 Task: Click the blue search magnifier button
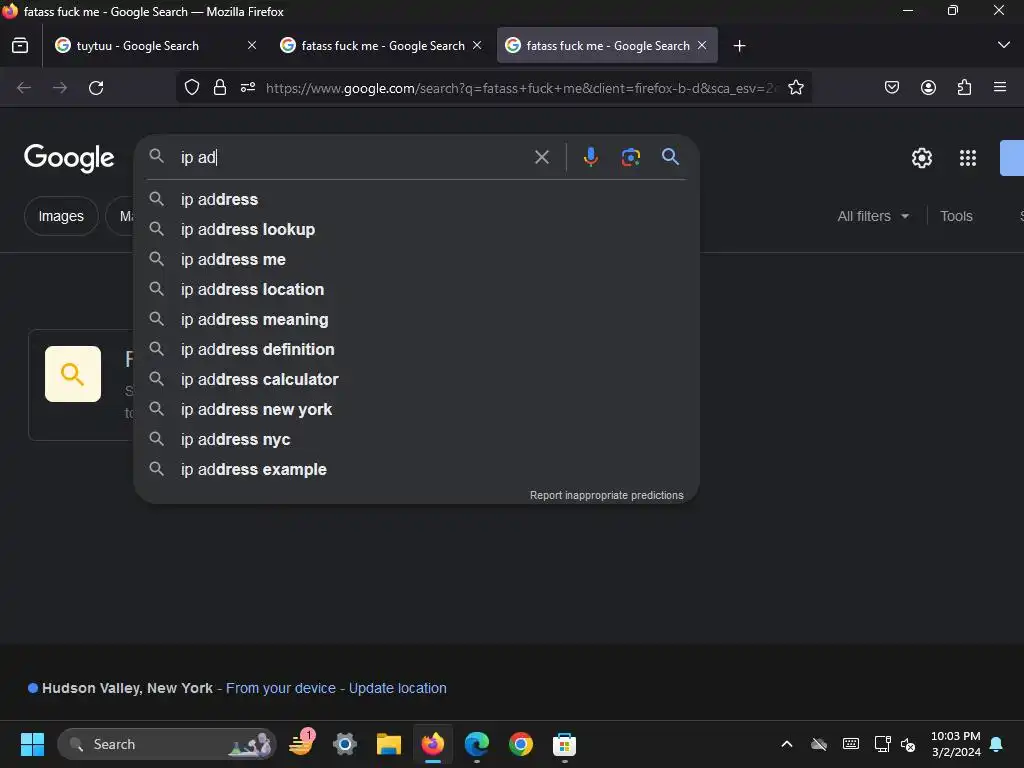coord(670,157)
